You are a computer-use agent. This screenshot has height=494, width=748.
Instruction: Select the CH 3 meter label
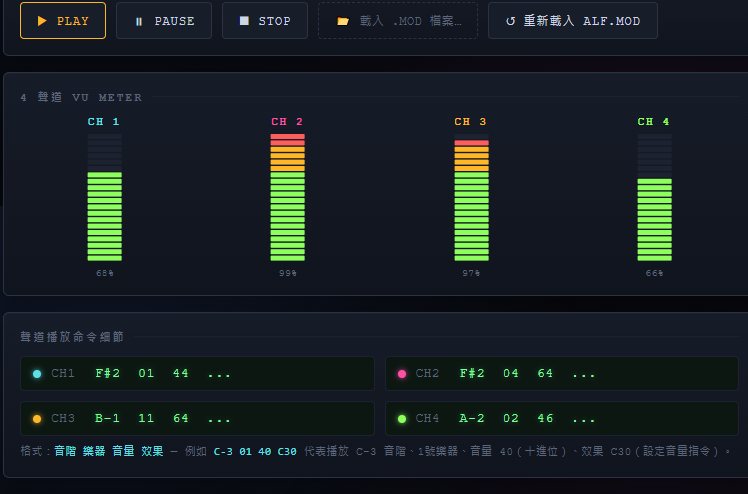click(x=470, y=122)
